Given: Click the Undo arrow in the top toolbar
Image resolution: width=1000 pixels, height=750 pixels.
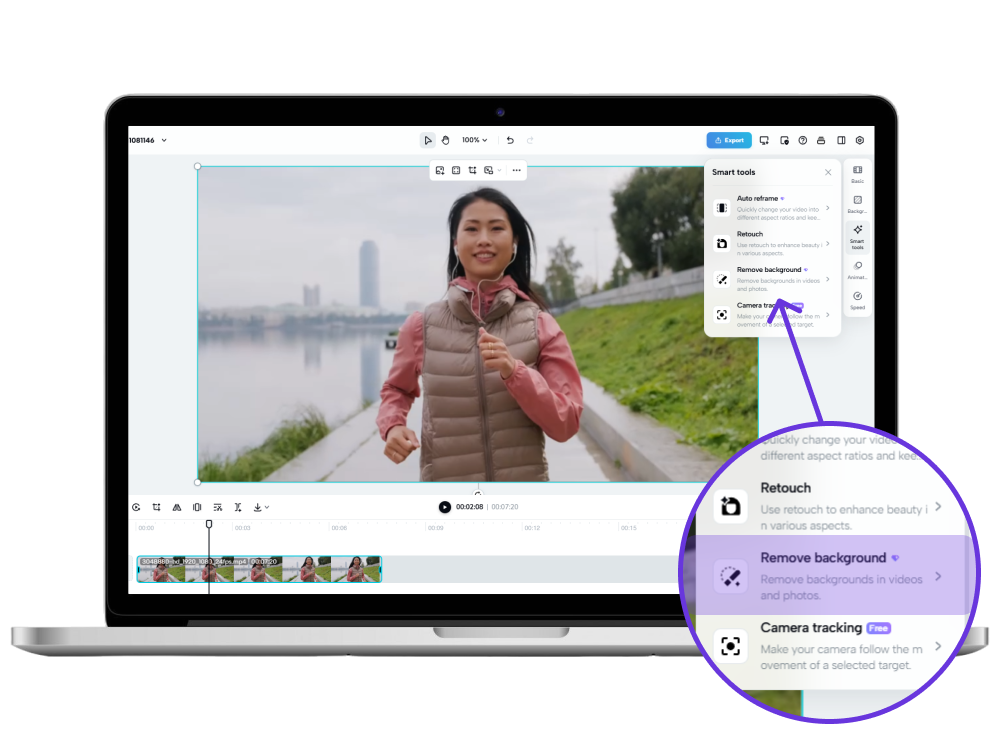Looking at the screenshot, I should (510, 140).
